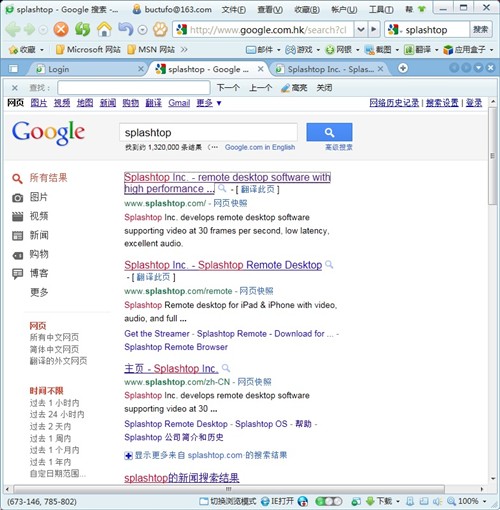
Task: Open the 更多 dropdown in Google top bar
Action: tap(209, 103)
